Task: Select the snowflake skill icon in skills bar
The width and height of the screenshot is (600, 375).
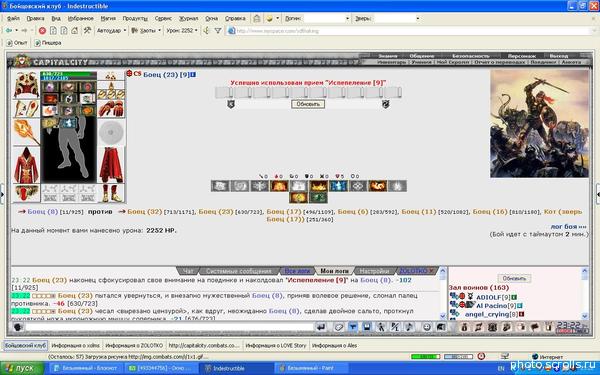Action: coord(259,186)
